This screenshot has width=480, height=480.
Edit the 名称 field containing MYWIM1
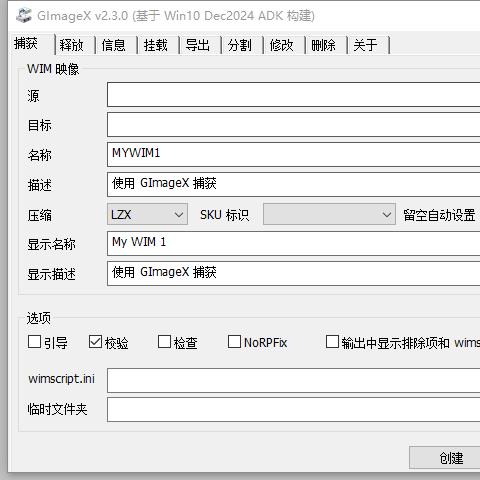coord(293,154)
